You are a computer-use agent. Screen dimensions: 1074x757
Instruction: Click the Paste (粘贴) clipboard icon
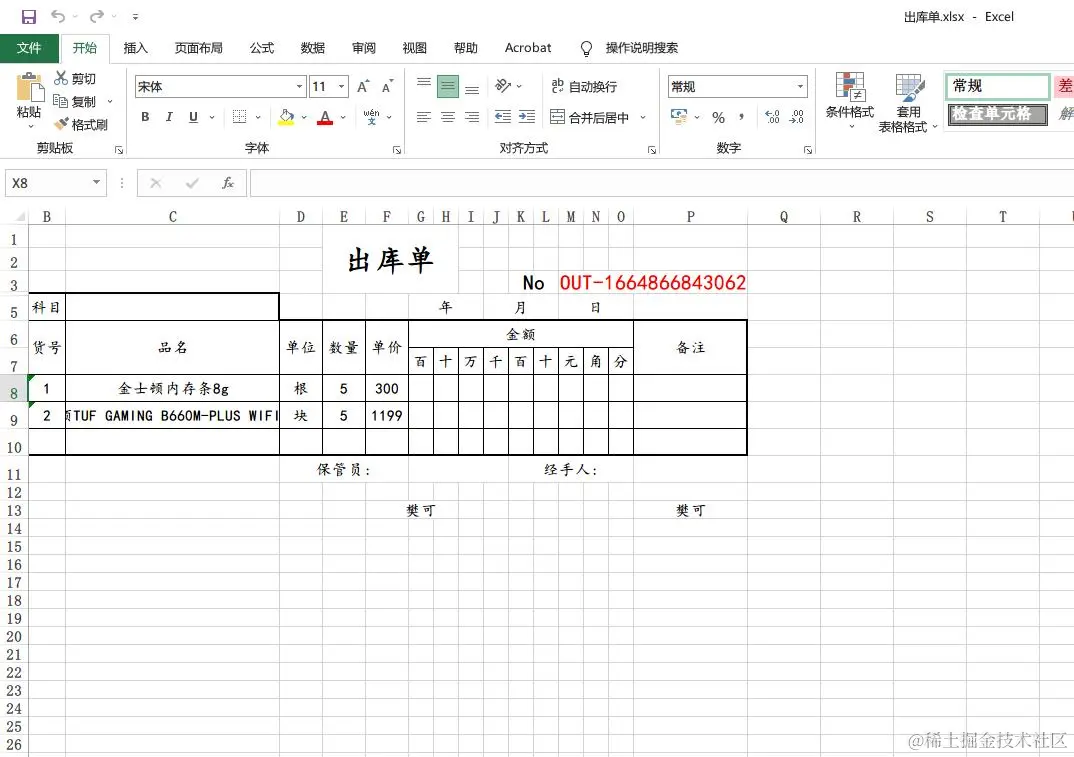click(29, 88)
